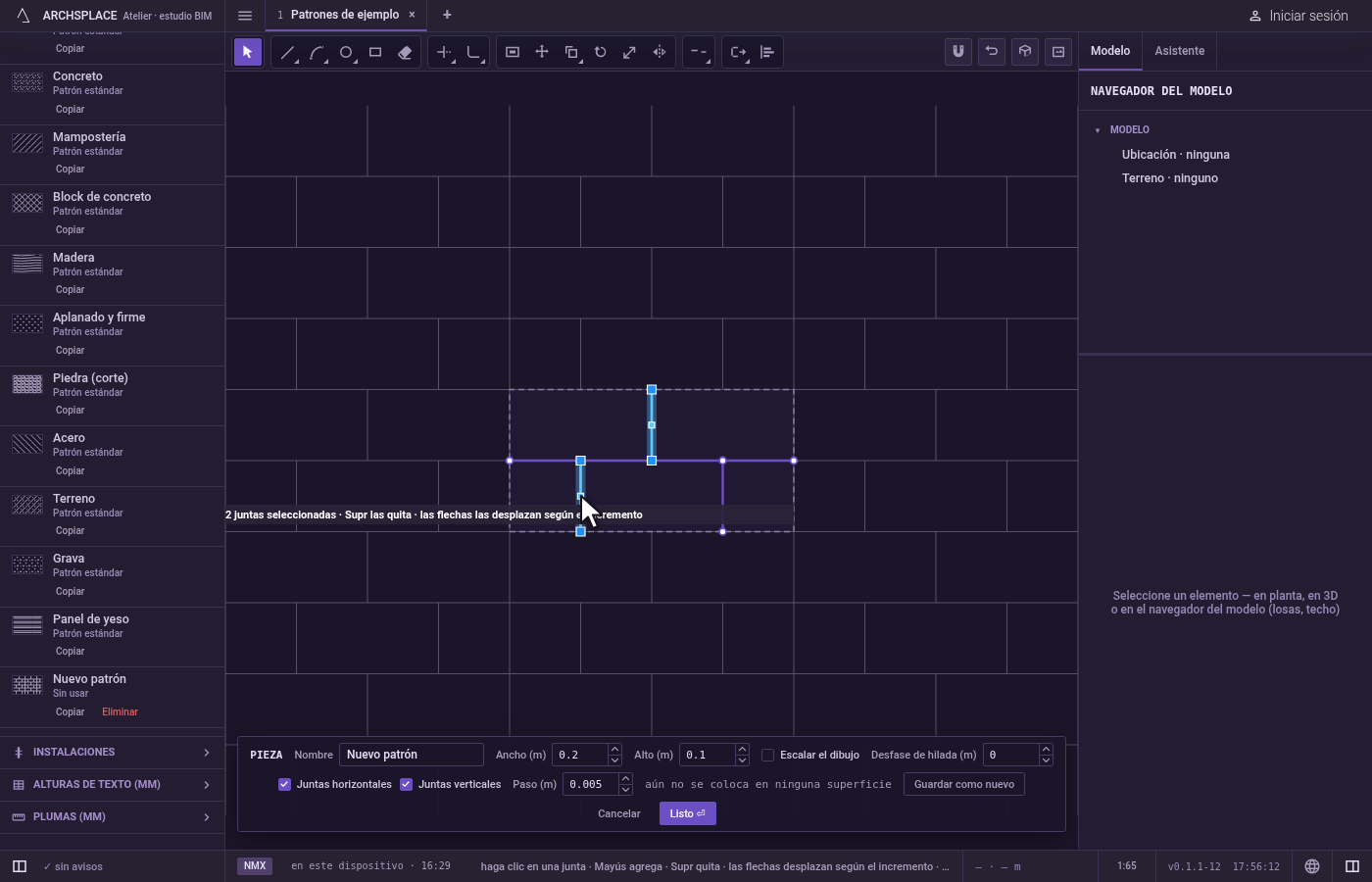
Task: Toggle the snap magnet icon
Action: coord(958,52)
